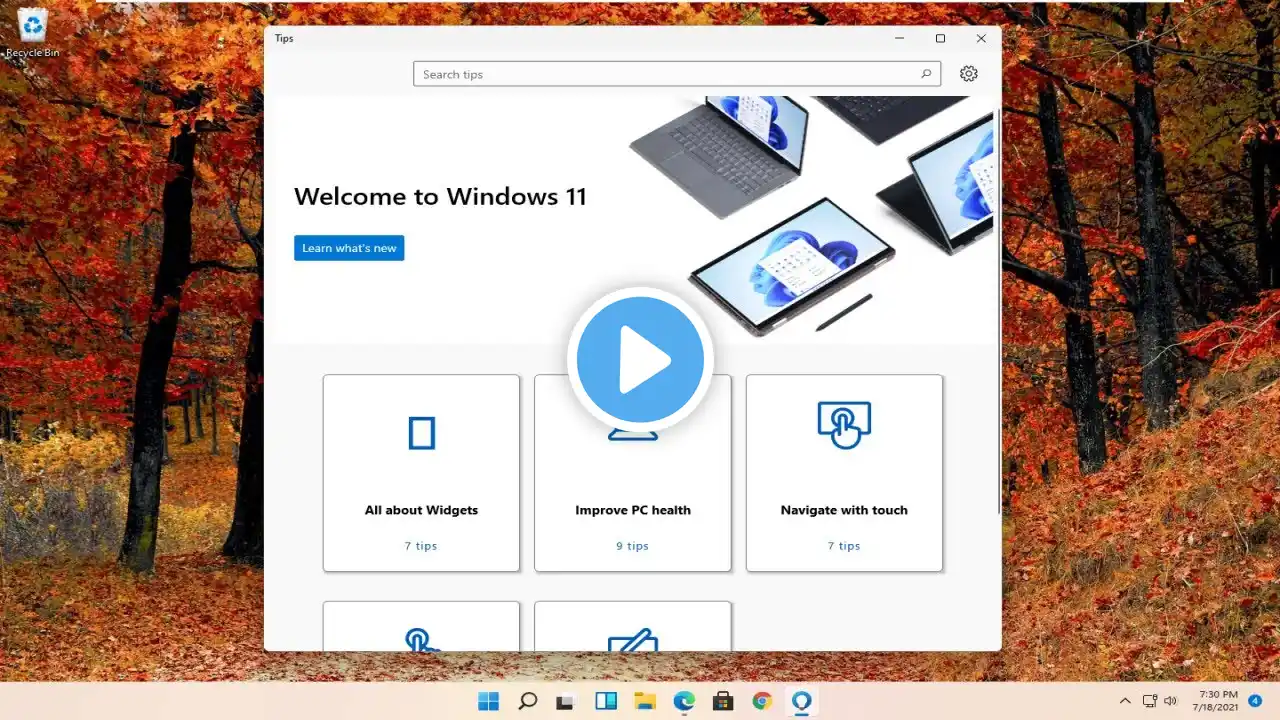This screenshot has width=1280, height=720.
Task: Minimize the Tips window
Action: tap(900, 38)
